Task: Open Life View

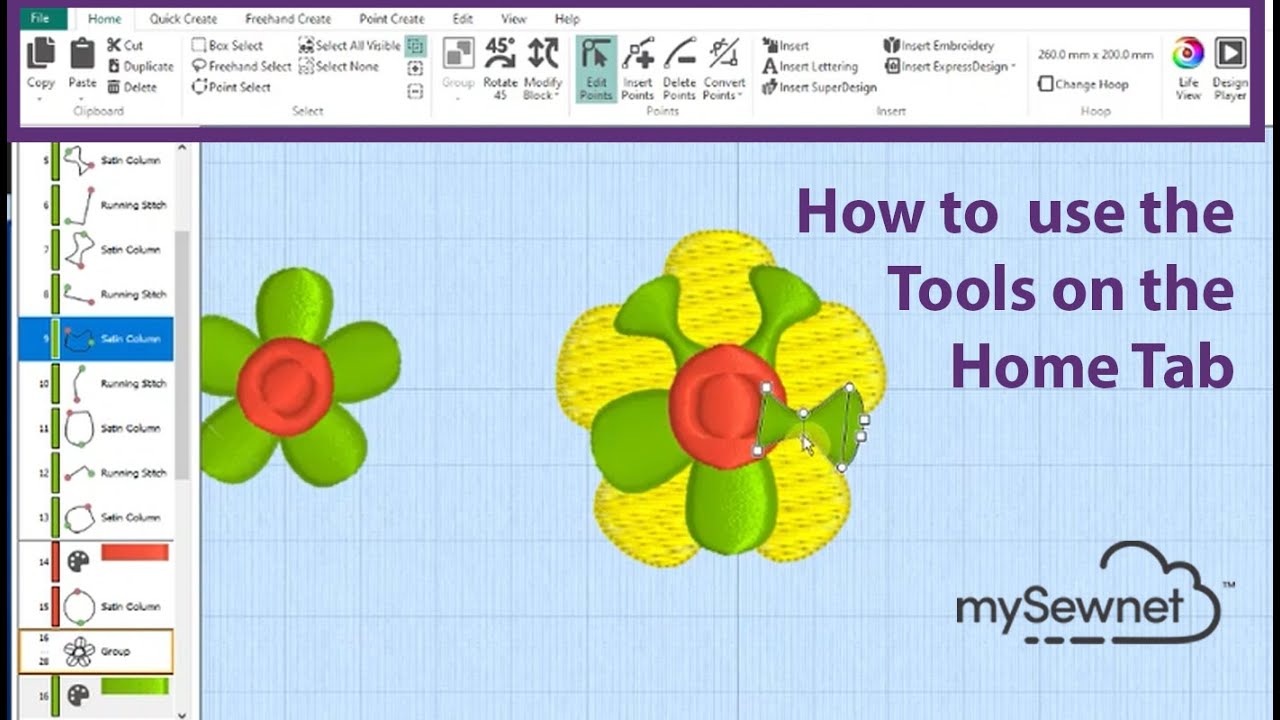Action: 1188,68
